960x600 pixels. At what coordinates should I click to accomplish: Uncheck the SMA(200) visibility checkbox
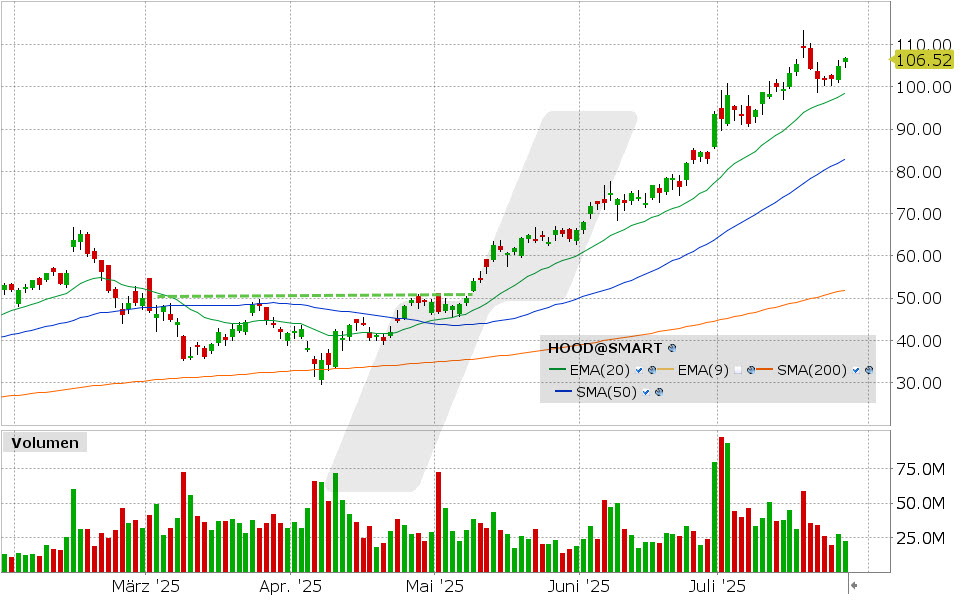pos(856,370)
